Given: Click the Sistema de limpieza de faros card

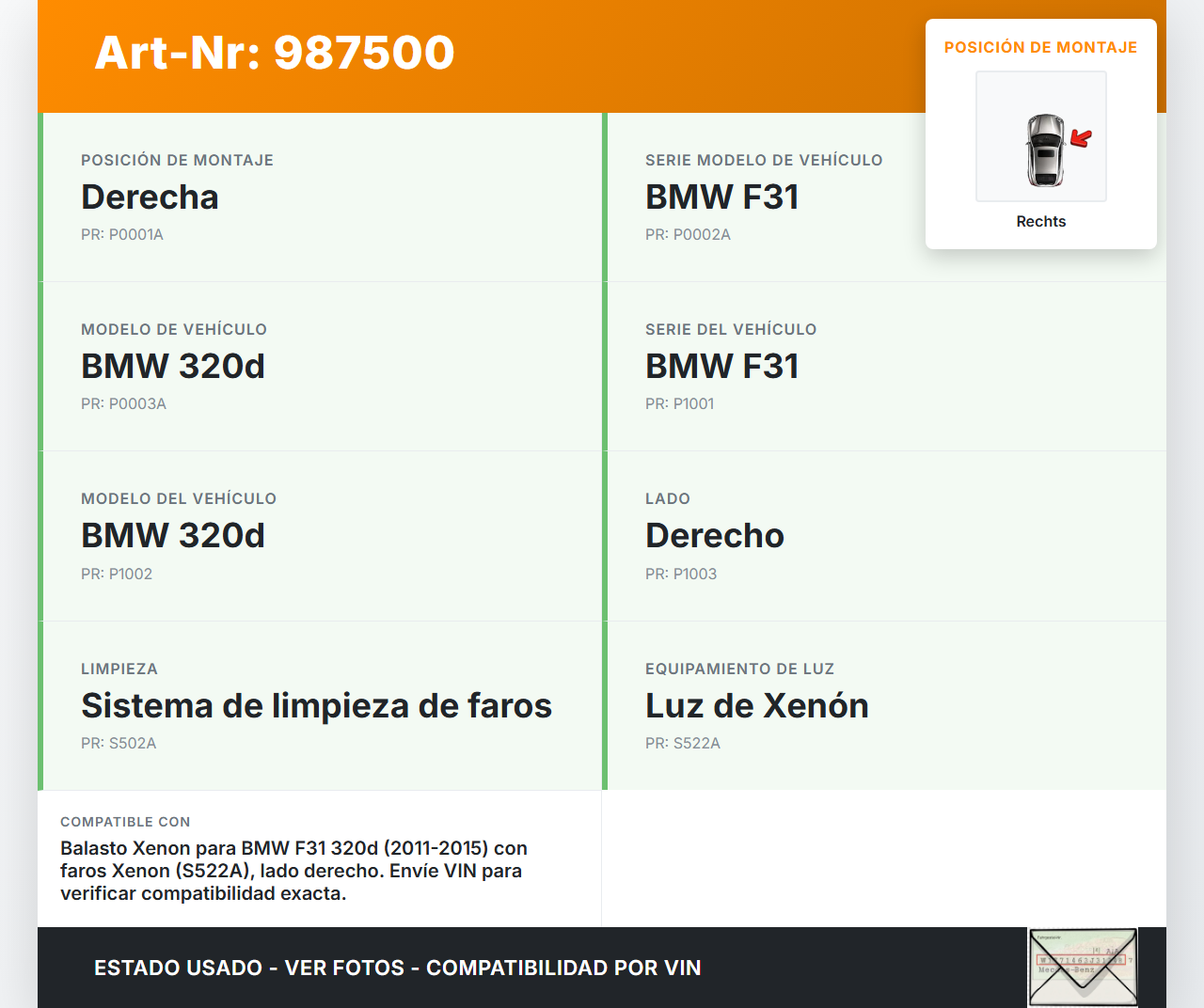Looking at the screenshot, I should pos(320,705).
